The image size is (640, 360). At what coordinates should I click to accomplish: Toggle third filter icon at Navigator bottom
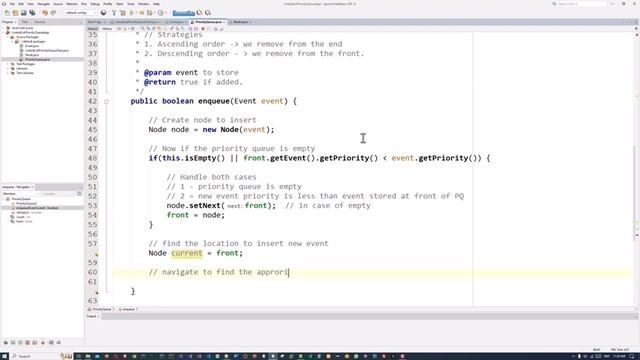[20, 343]
